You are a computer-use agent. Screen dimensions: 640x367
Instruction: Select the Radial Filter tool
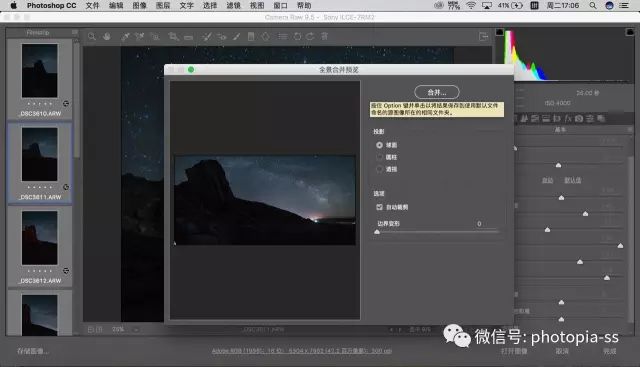[266, 36]
